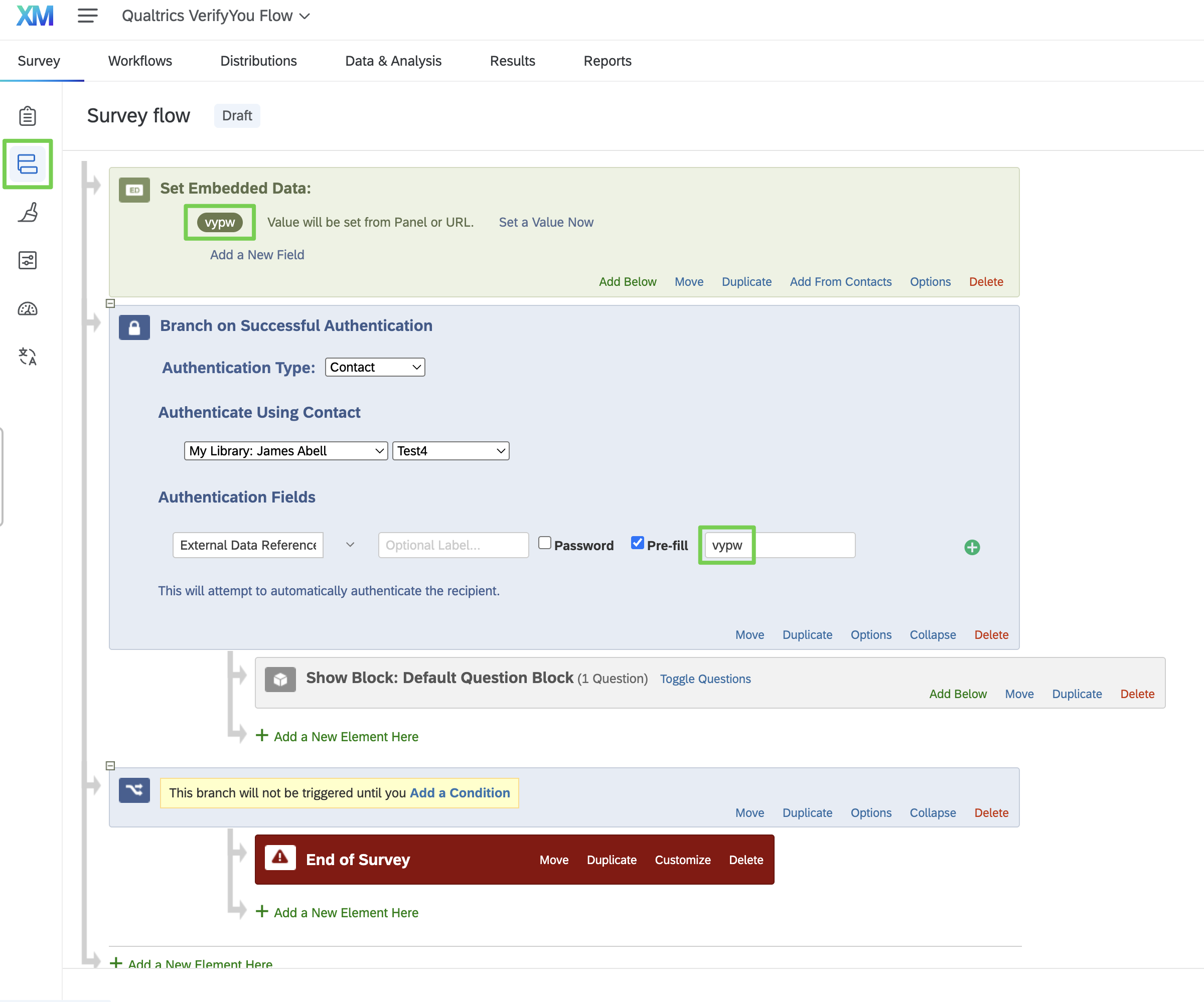Select the Survey flow sidebar icon

click(28, 164)
